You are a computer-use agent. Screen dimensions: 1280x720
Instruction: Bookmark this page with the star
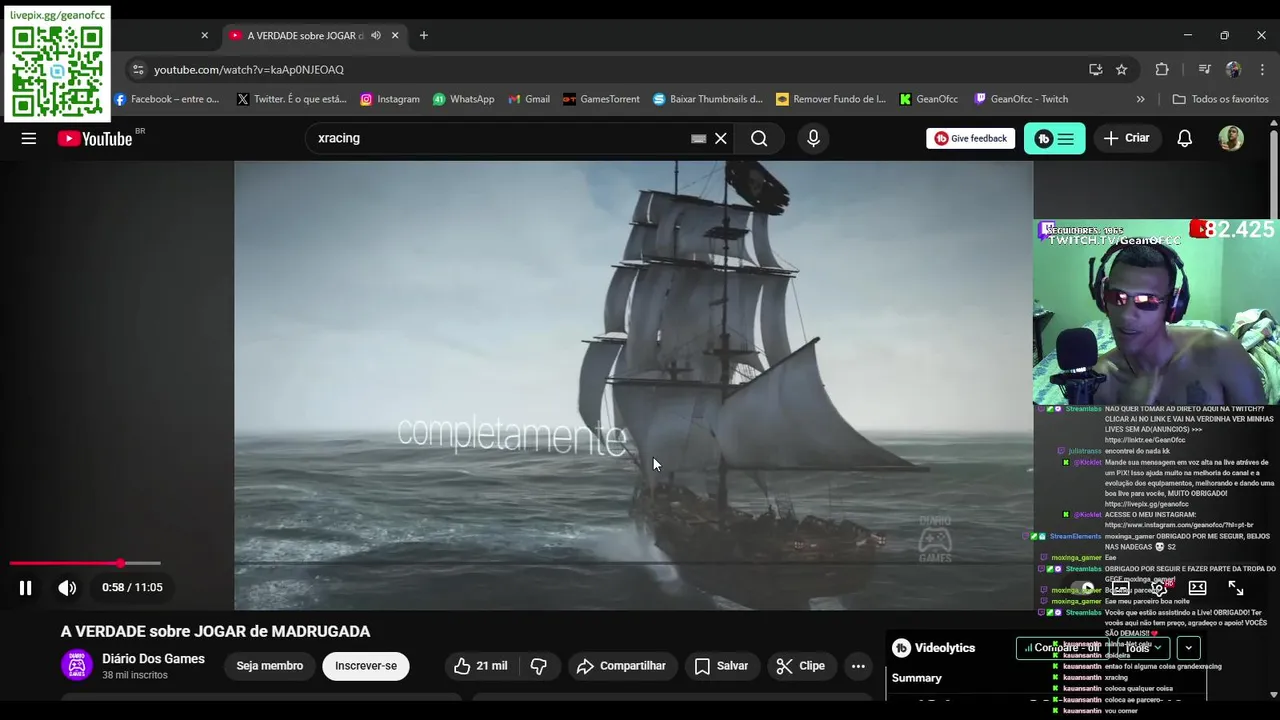point(1122,70)
